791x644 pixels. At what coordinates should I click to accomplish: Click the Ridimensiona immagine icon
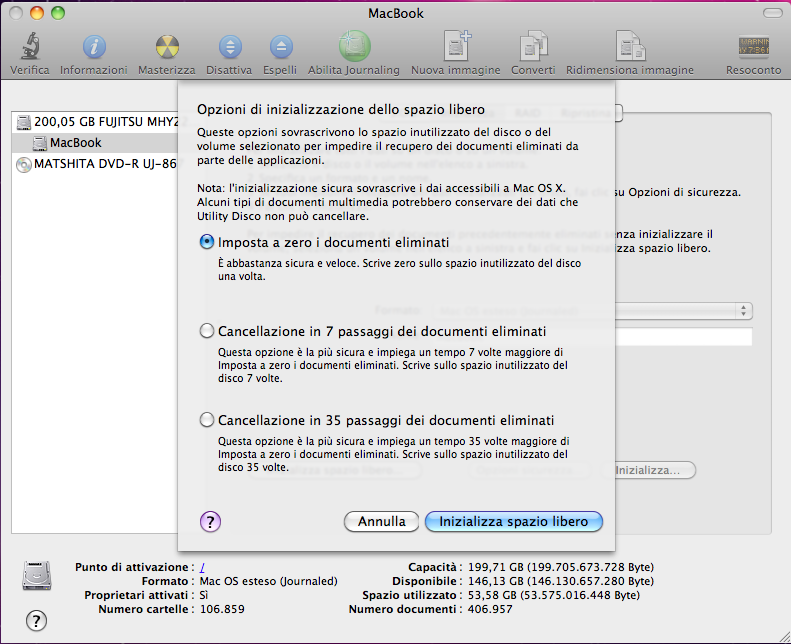point(630,46)
